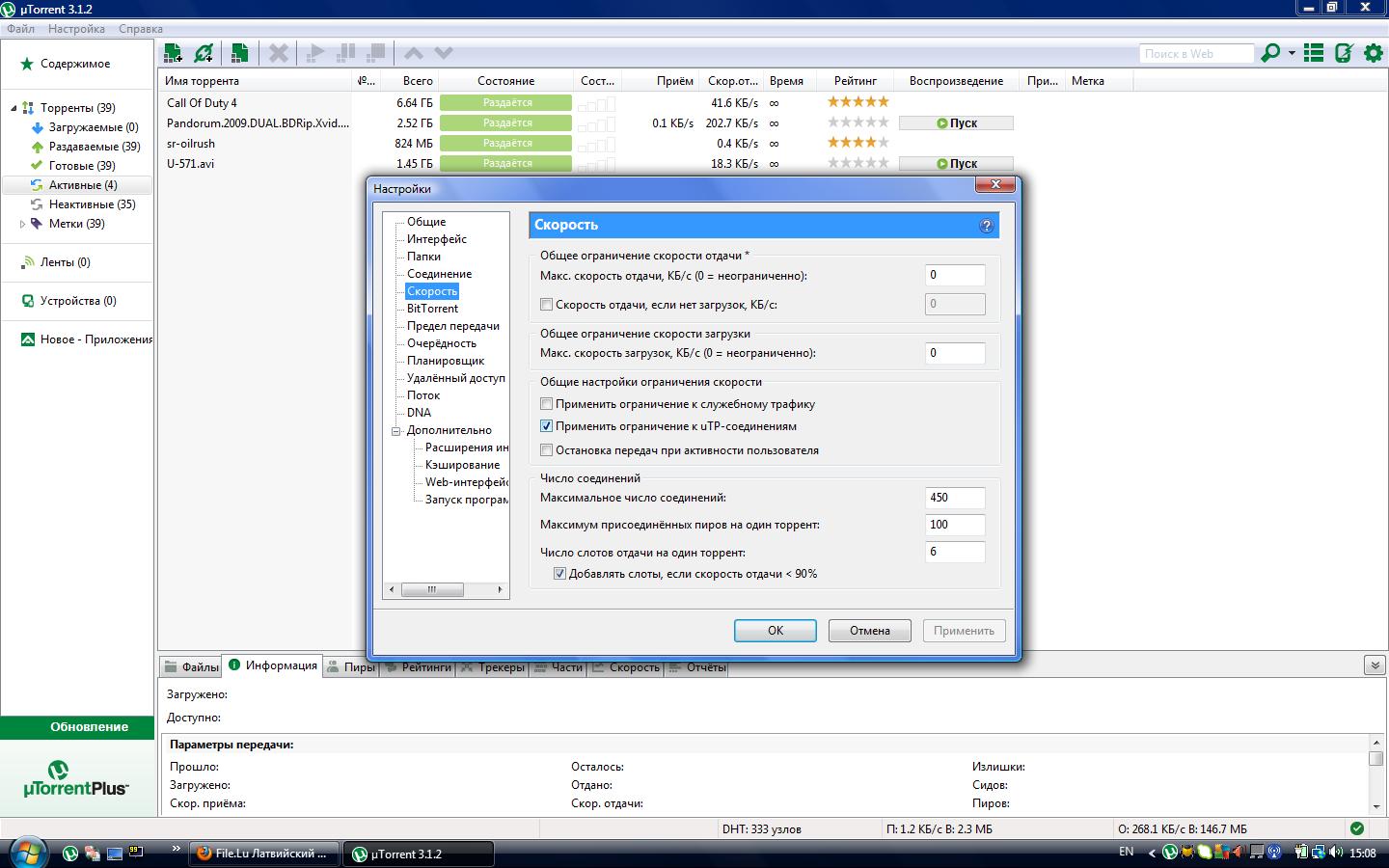Set rating stars for Call Of Duty 4

858,102
